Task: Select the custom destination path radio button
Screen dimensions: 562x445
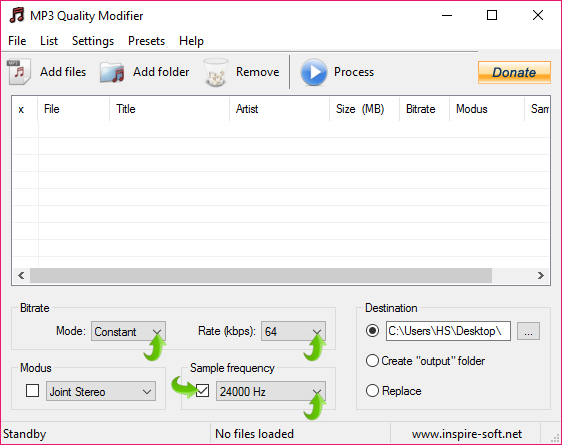Action: (372, 330)
